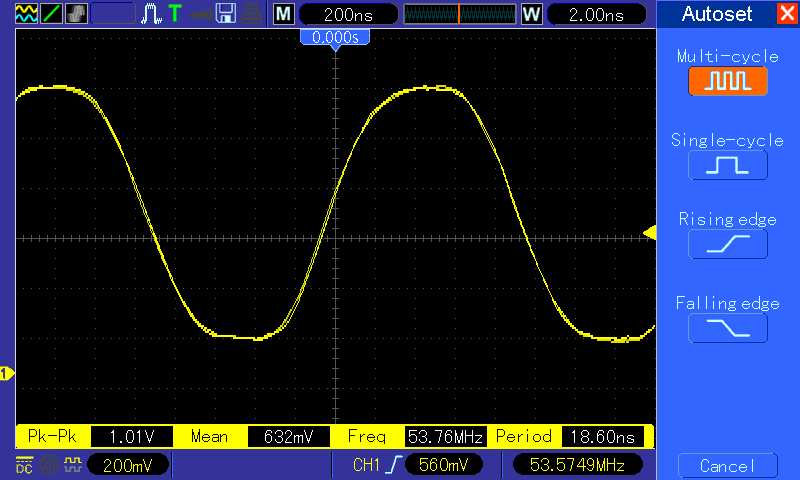
Task: Click the Freq measurement label
Action: (x=366, y=437)
